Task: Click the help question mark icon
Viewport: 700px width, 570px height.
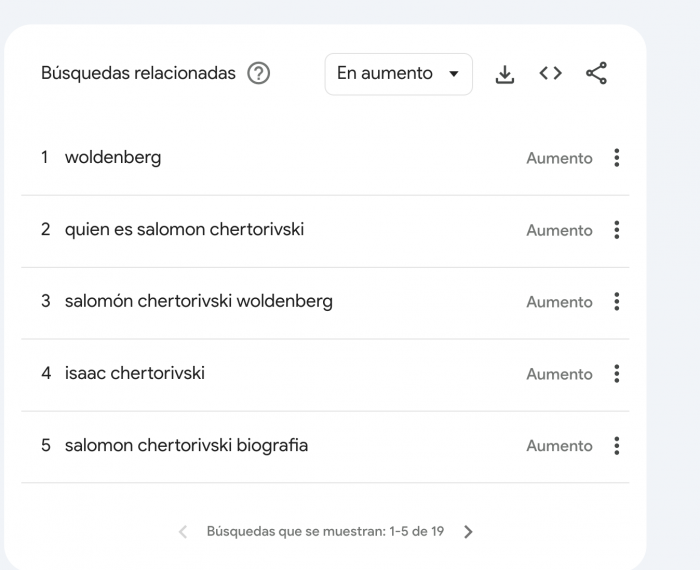Action: 259,74
